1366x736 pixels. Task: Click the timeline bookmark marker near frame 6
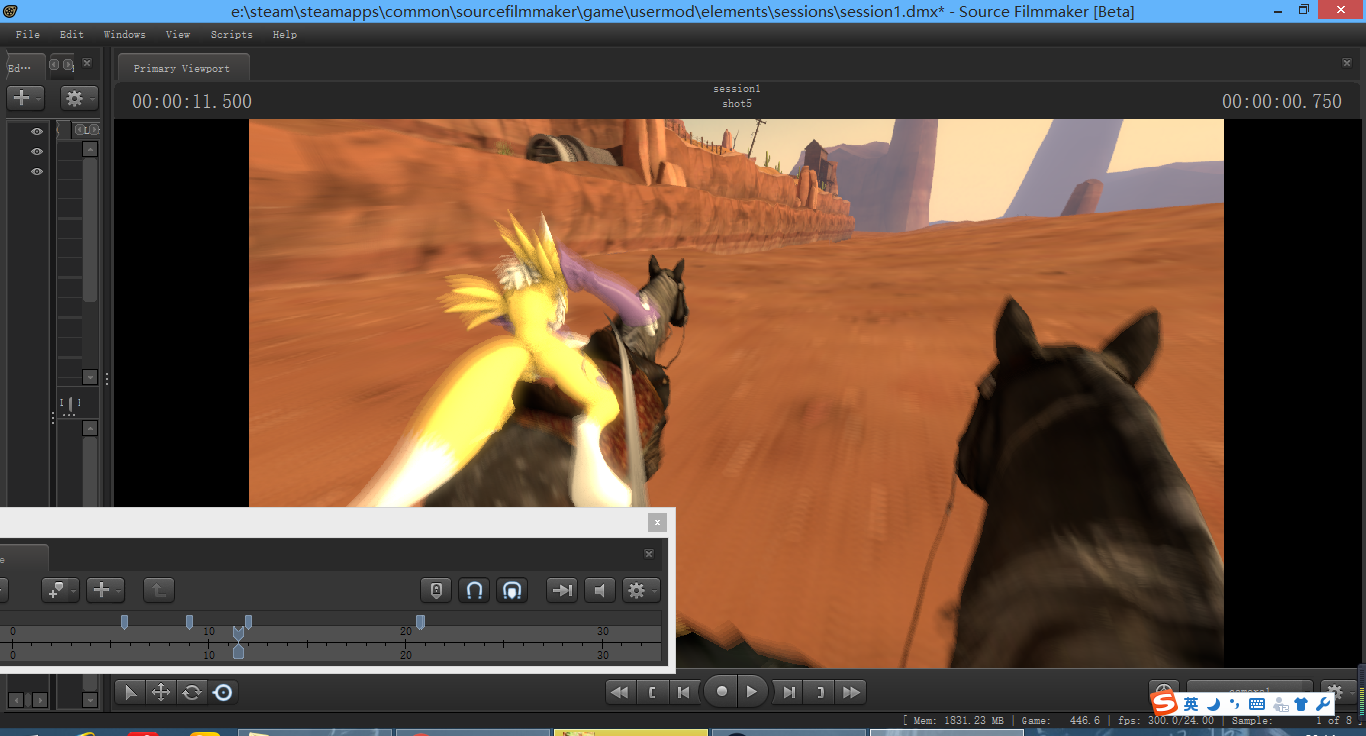pos(124,622)
